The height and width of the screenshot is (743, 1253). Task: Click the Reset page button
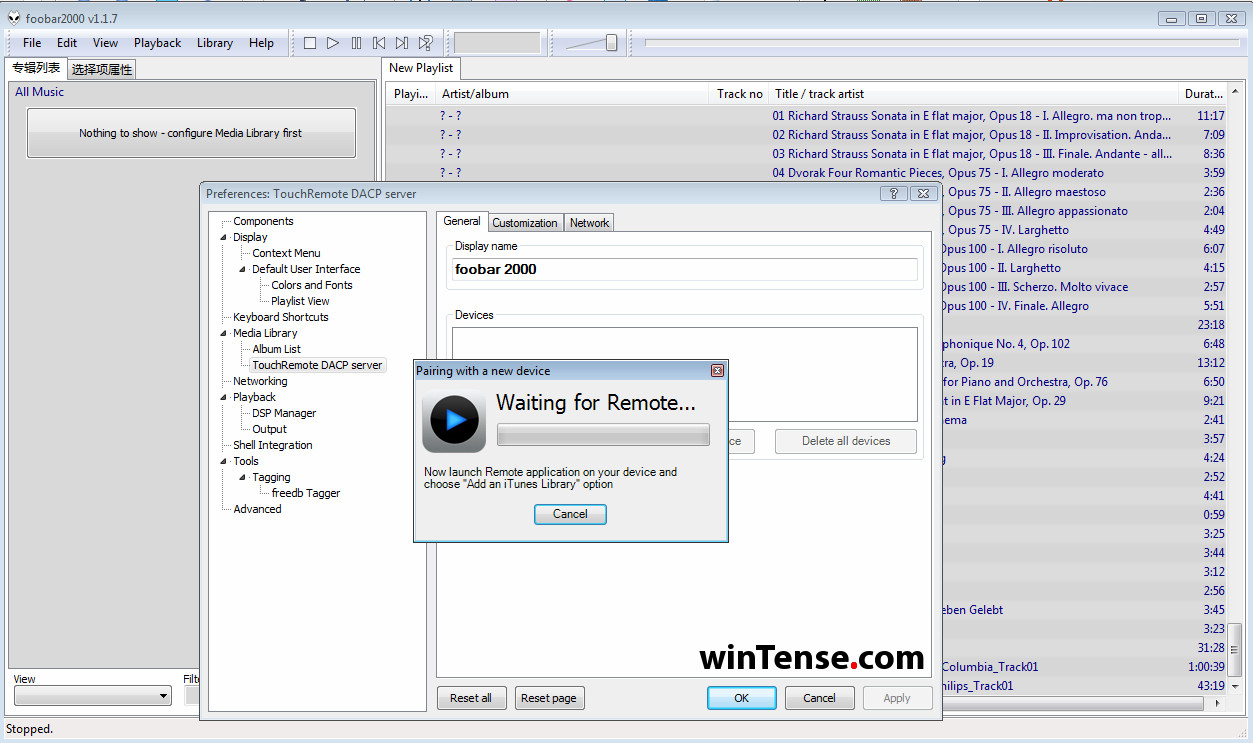549,698
